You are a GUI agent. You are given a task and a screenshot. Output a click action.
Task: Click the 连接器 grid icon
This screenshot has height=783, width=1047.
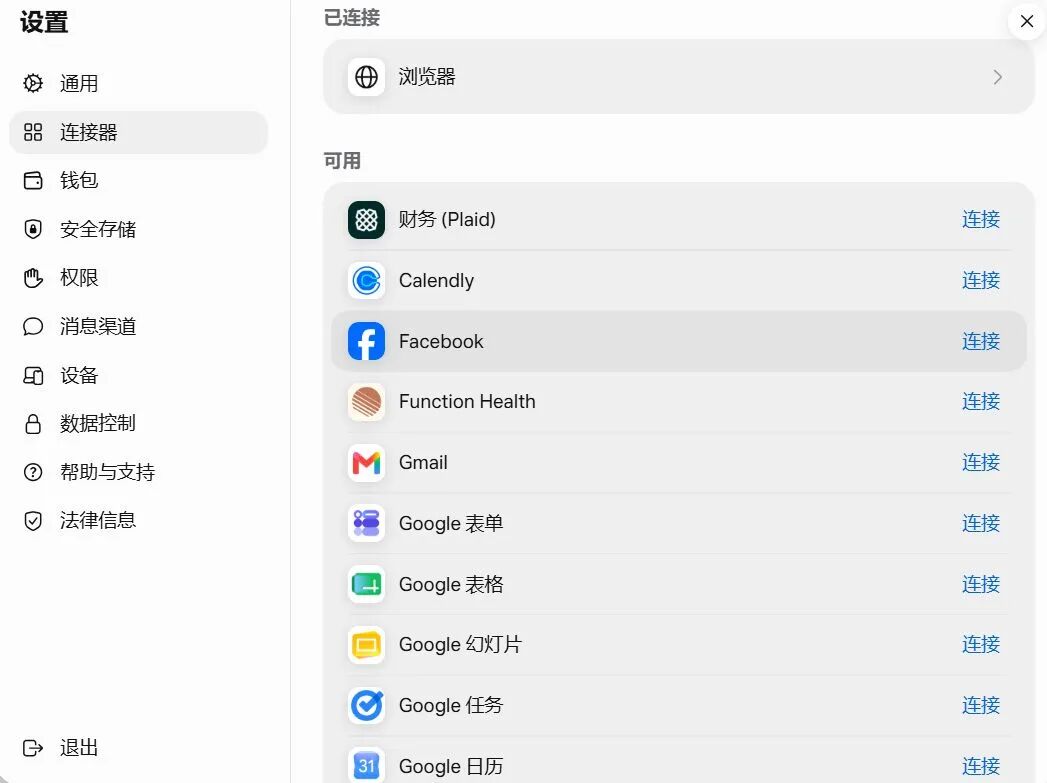pos(33,132)
